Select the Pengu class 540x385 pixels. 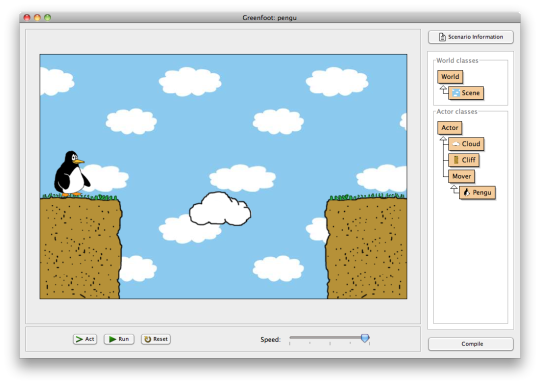pyautogui.click(x=478, y=192)
